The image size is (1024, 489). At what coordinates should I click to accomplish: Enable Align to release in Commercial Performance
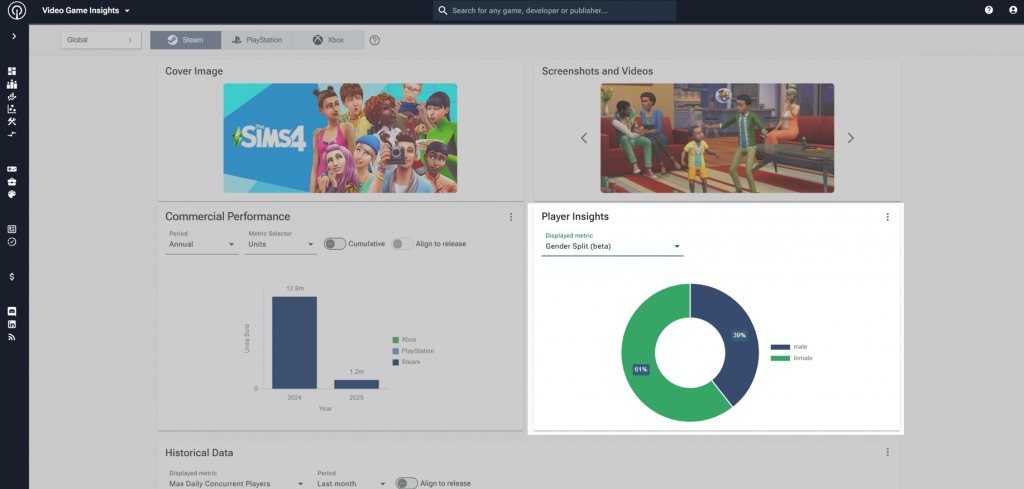[x=402, y=244]
